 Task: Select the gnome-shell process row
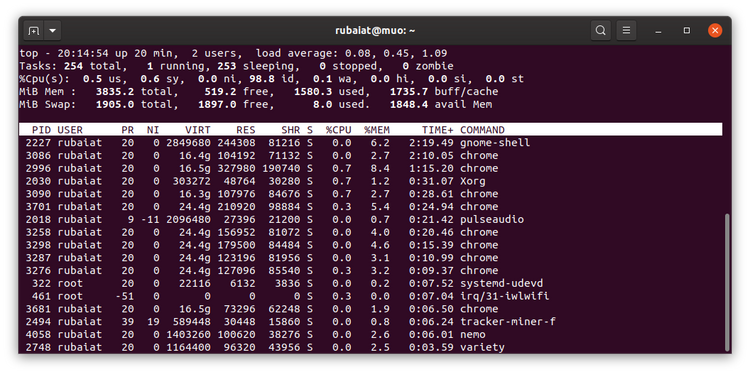(x=371, y=143)
